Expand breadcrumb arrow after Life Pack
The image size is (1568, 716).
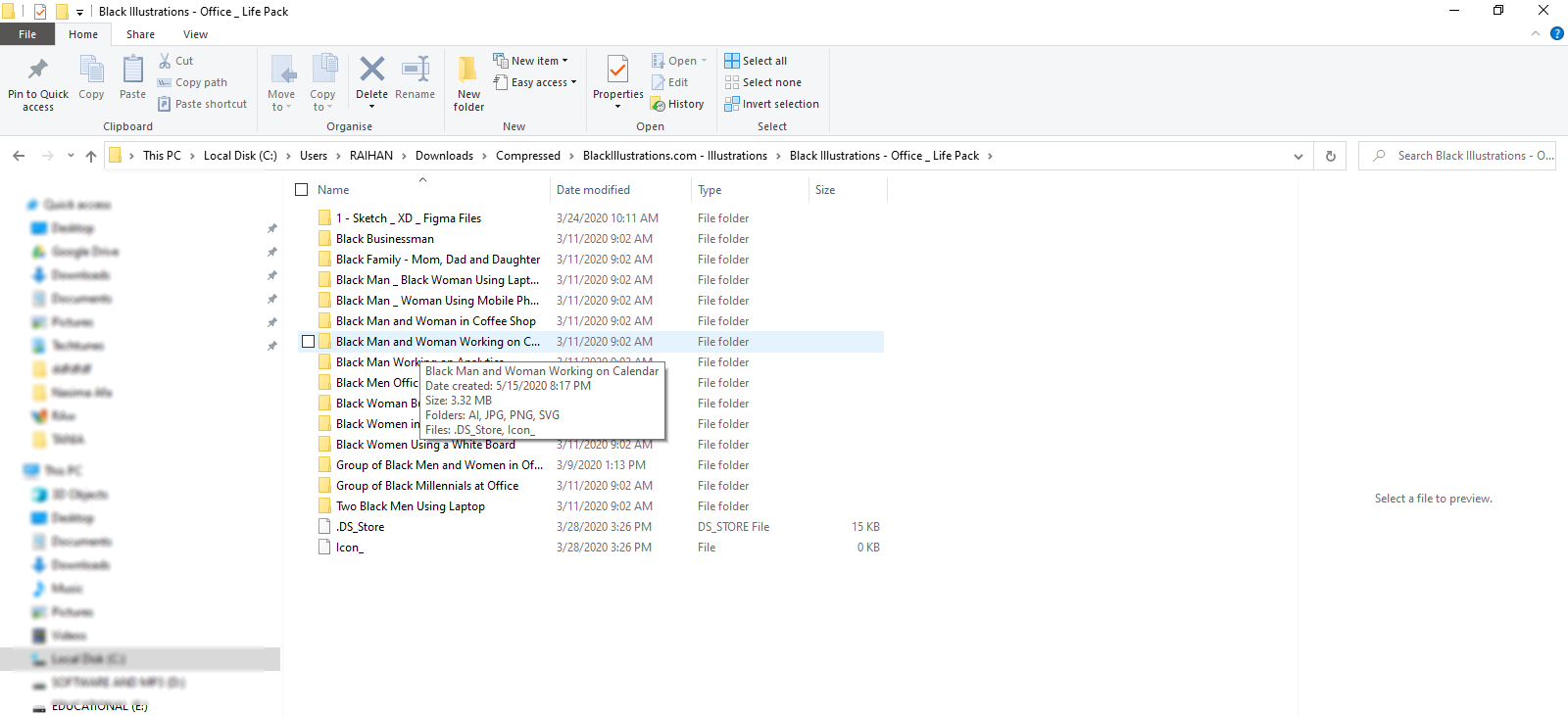990,156
